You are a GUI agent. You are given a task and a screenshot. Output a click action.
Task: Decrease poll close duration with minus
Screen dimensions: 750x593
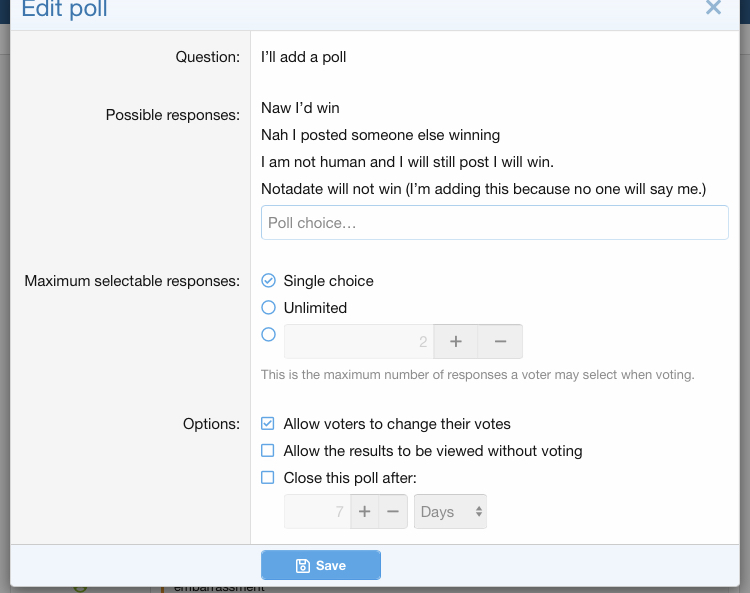point(393,512)
